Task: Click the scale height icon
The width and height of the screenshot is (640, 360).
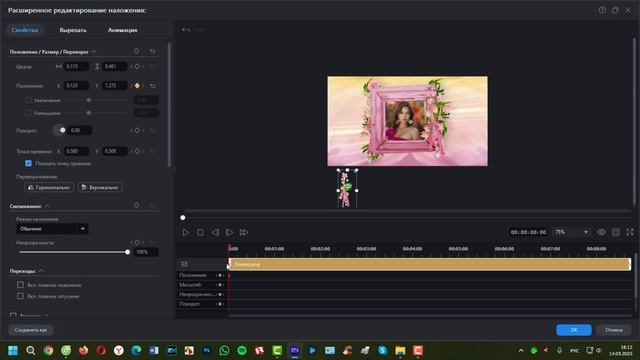Action: [97, 67]
